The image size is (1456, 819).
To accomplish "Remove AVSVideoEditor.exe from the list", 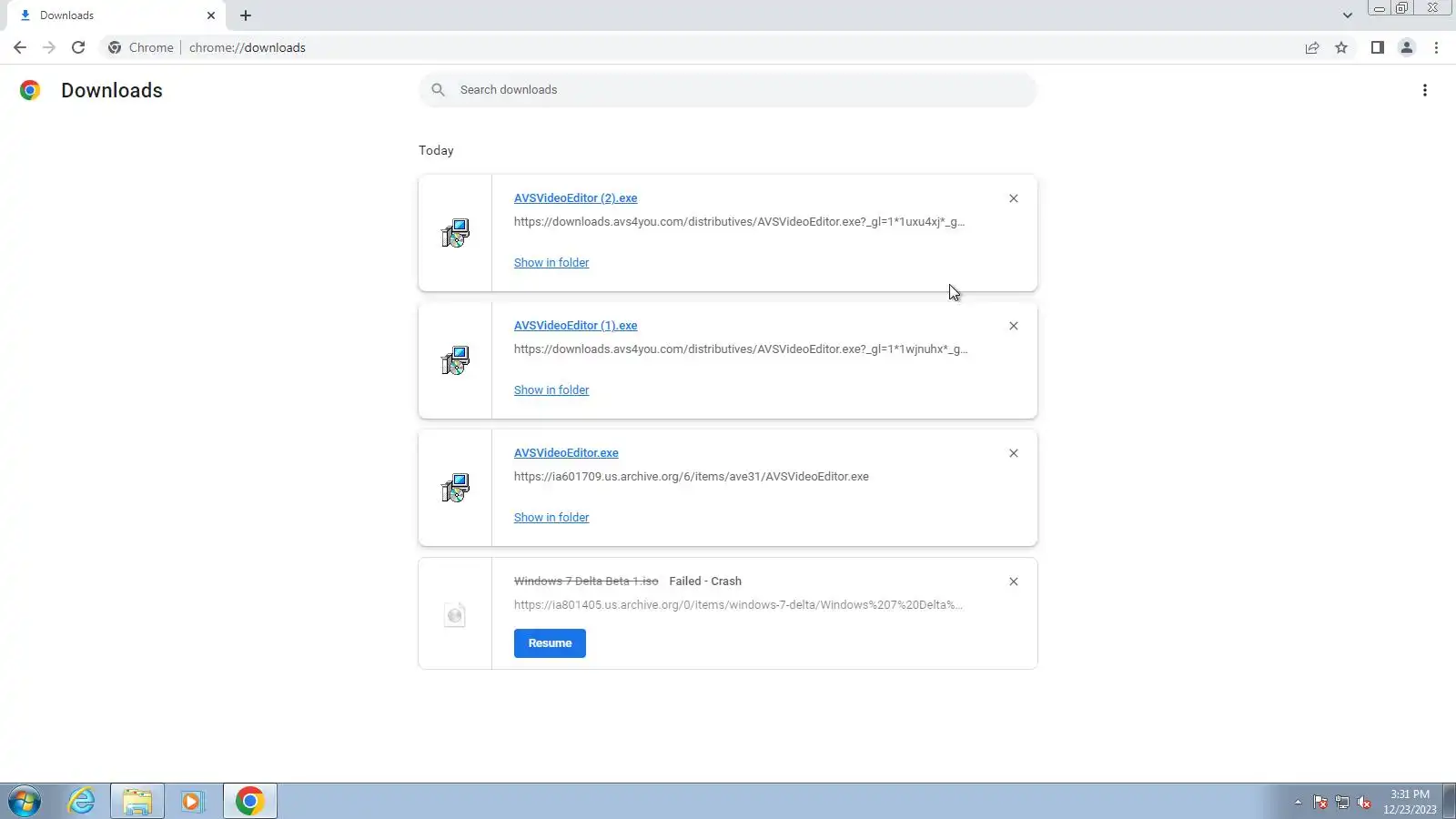I will (x=1014, y=453).
